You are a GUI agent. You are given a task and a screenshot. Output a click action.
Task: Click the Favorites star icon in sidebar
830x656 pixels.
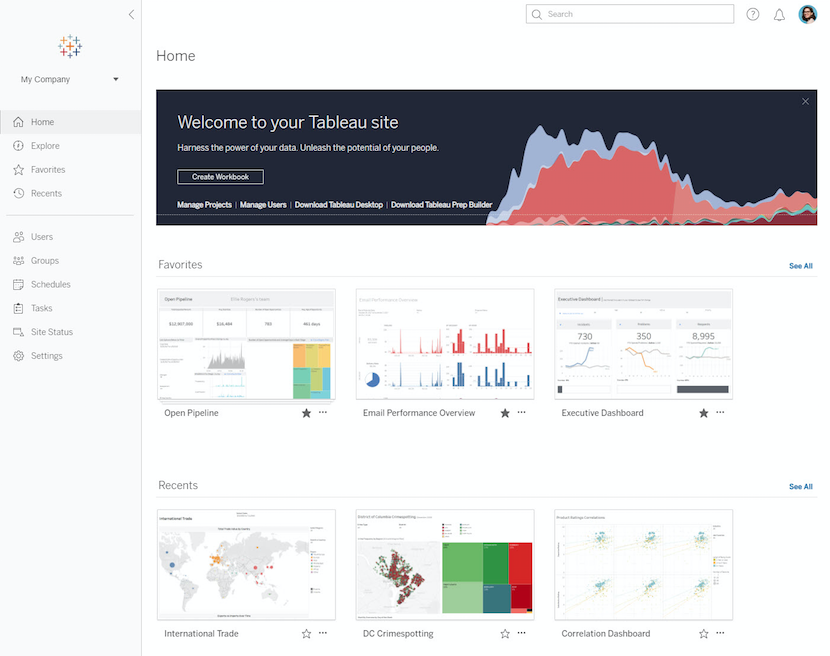[19, 169]
